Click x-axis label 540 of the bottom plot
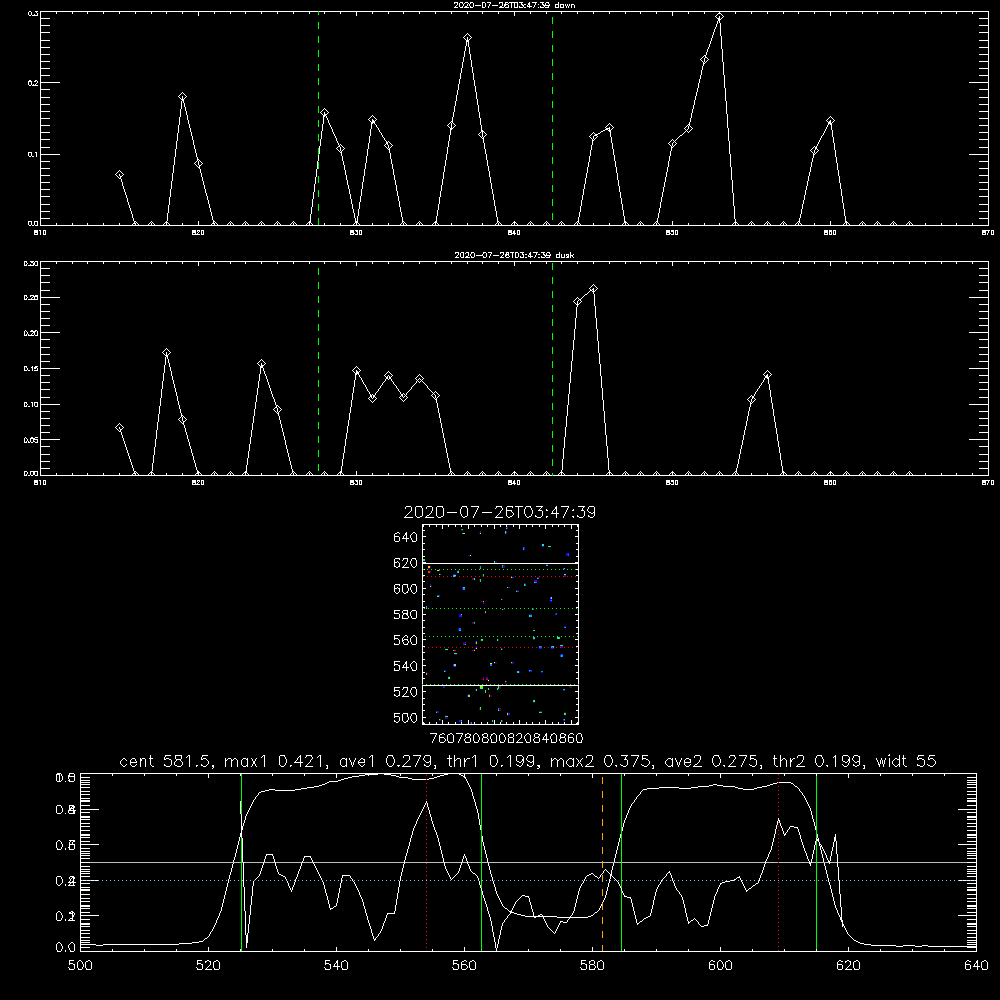The image size is (1000, 1000). click(336, 966)
